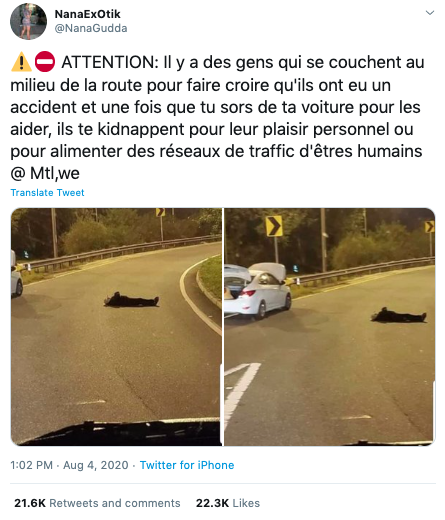Open the 1:02 PM Aug 4, 2020 timestamp

[x=69, y=465]
